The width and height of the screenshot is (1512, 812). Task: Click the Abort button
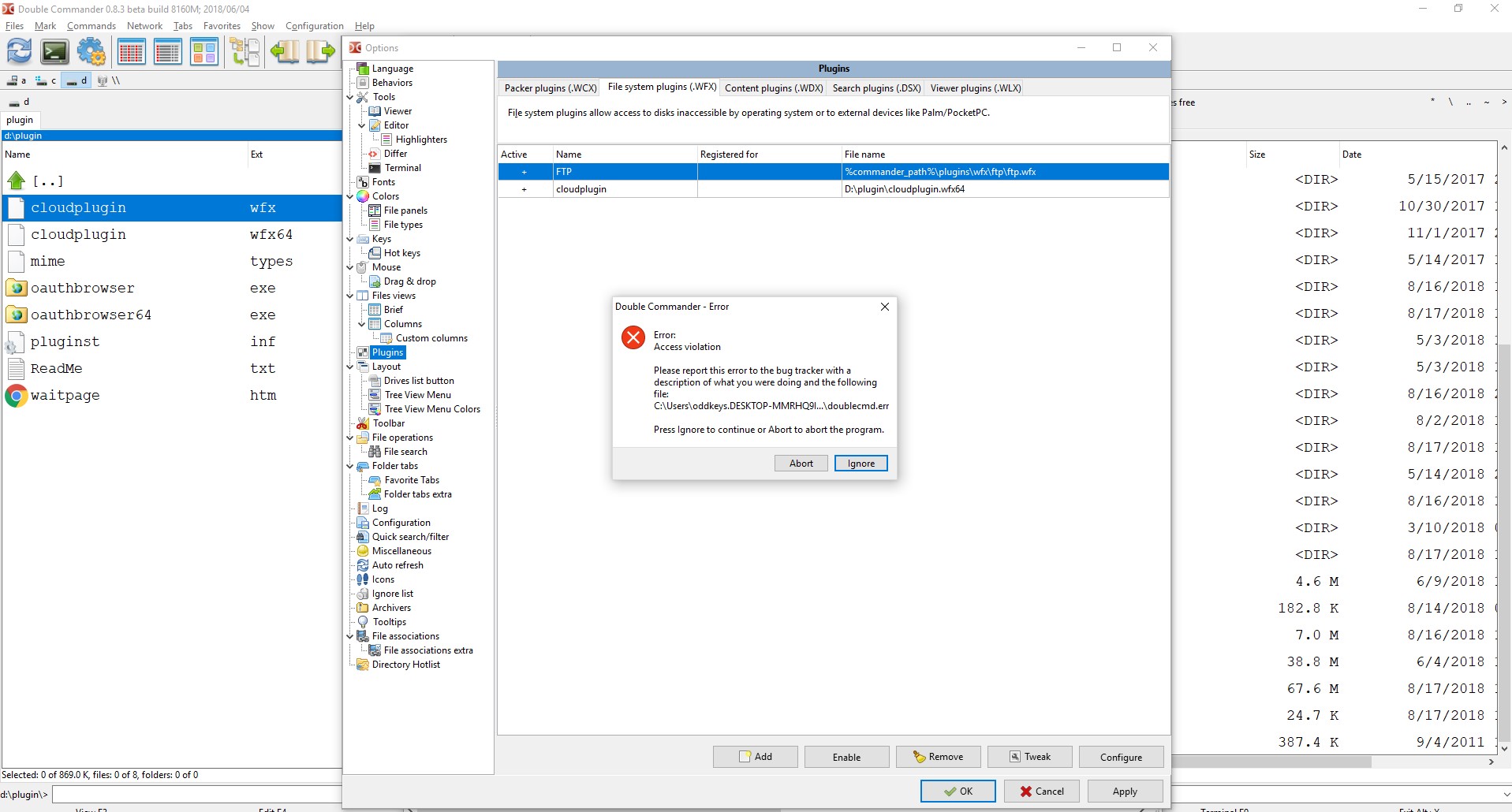pyautogui.click(x=801, y=464)
